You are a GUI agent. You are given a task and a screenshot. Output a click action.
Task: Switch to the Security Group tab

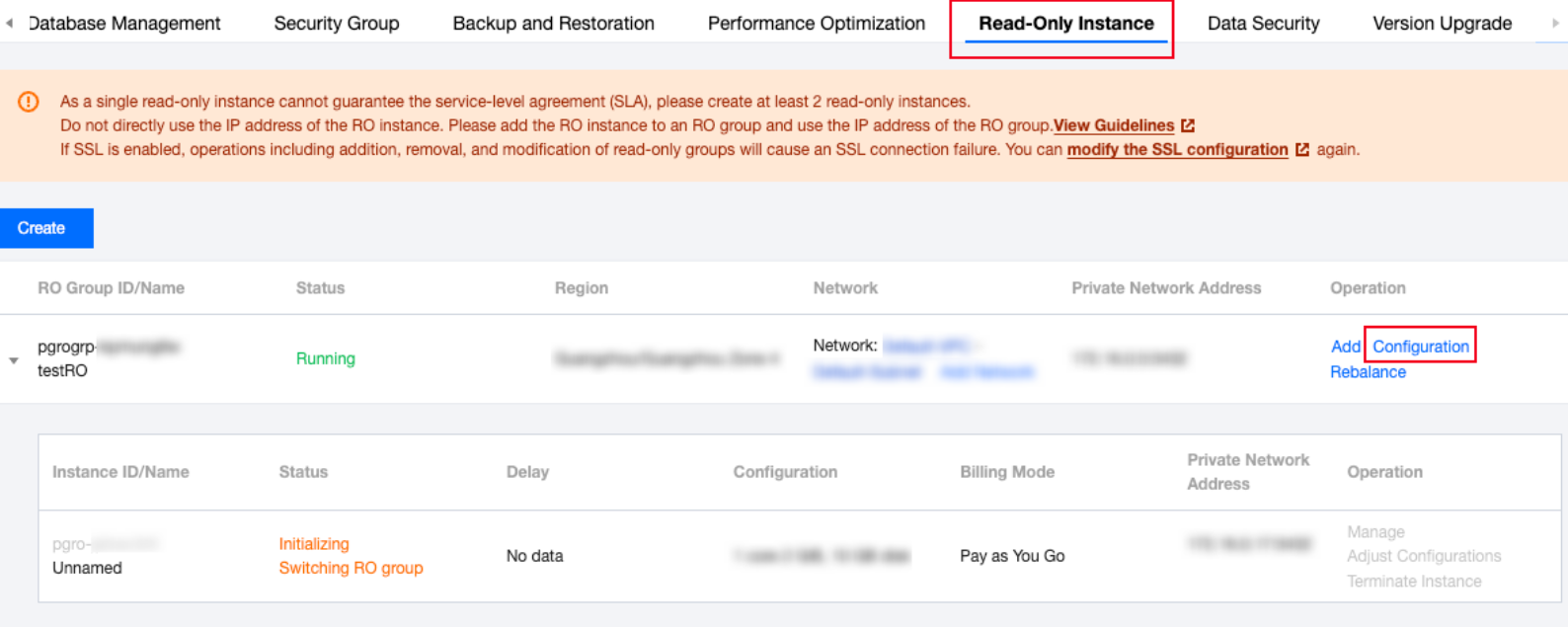[x=337, y=24]
